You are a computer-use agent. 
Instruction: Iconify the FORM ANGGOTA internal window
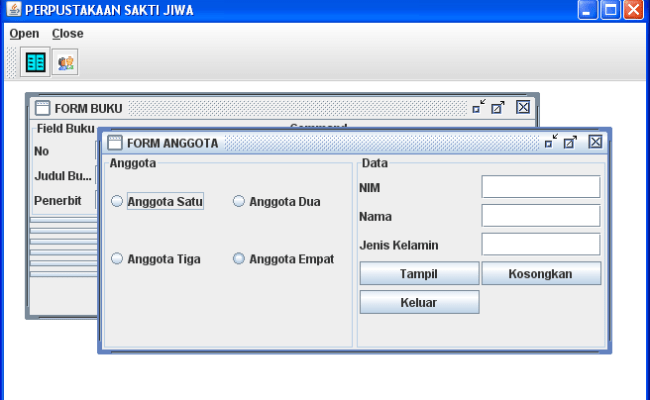point(551,142)
